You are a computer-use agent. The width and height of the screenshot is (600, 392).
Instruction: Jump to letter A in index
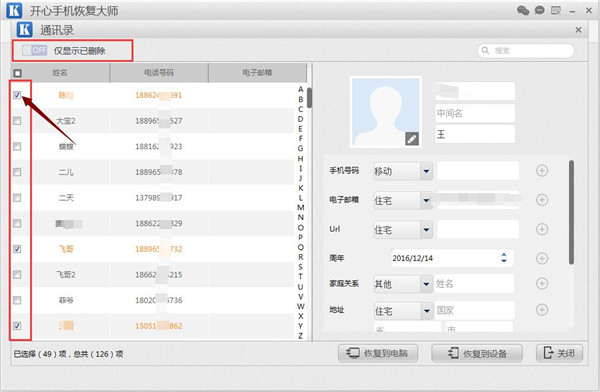click(300, 89)
